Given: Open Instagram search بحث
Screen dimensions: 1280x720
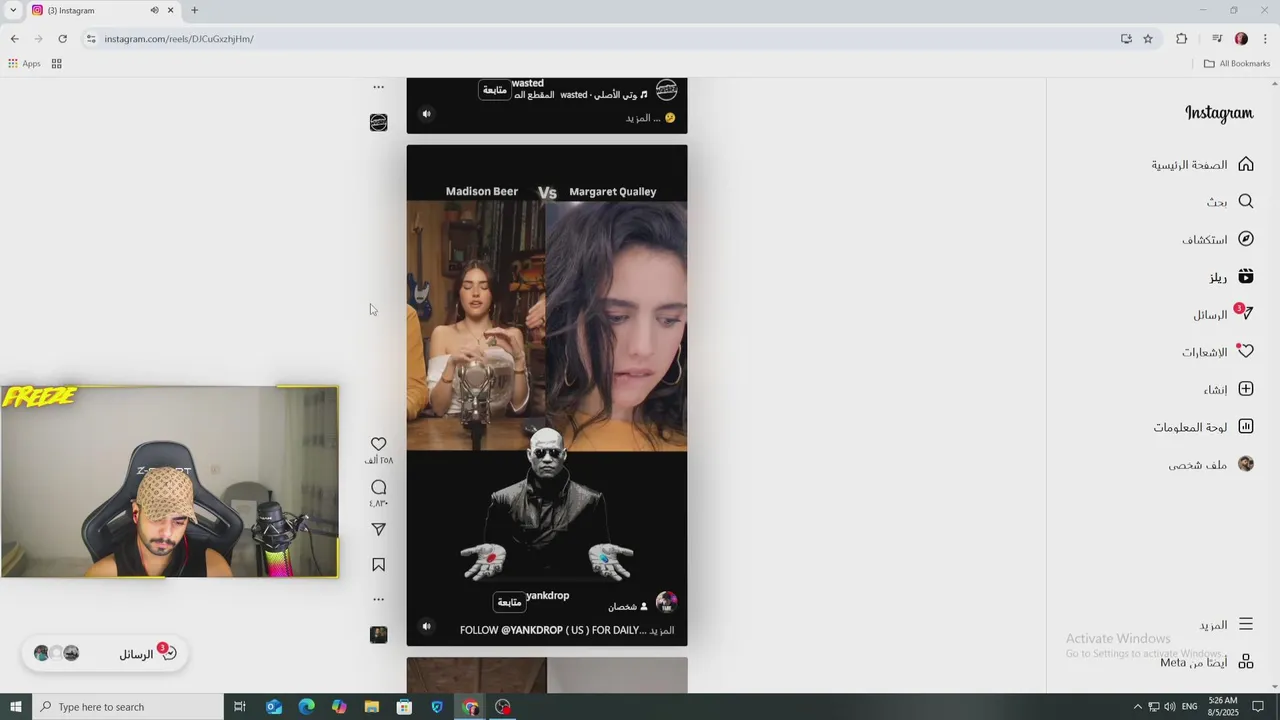Looking at the screenshot, I should [1229, 201].
